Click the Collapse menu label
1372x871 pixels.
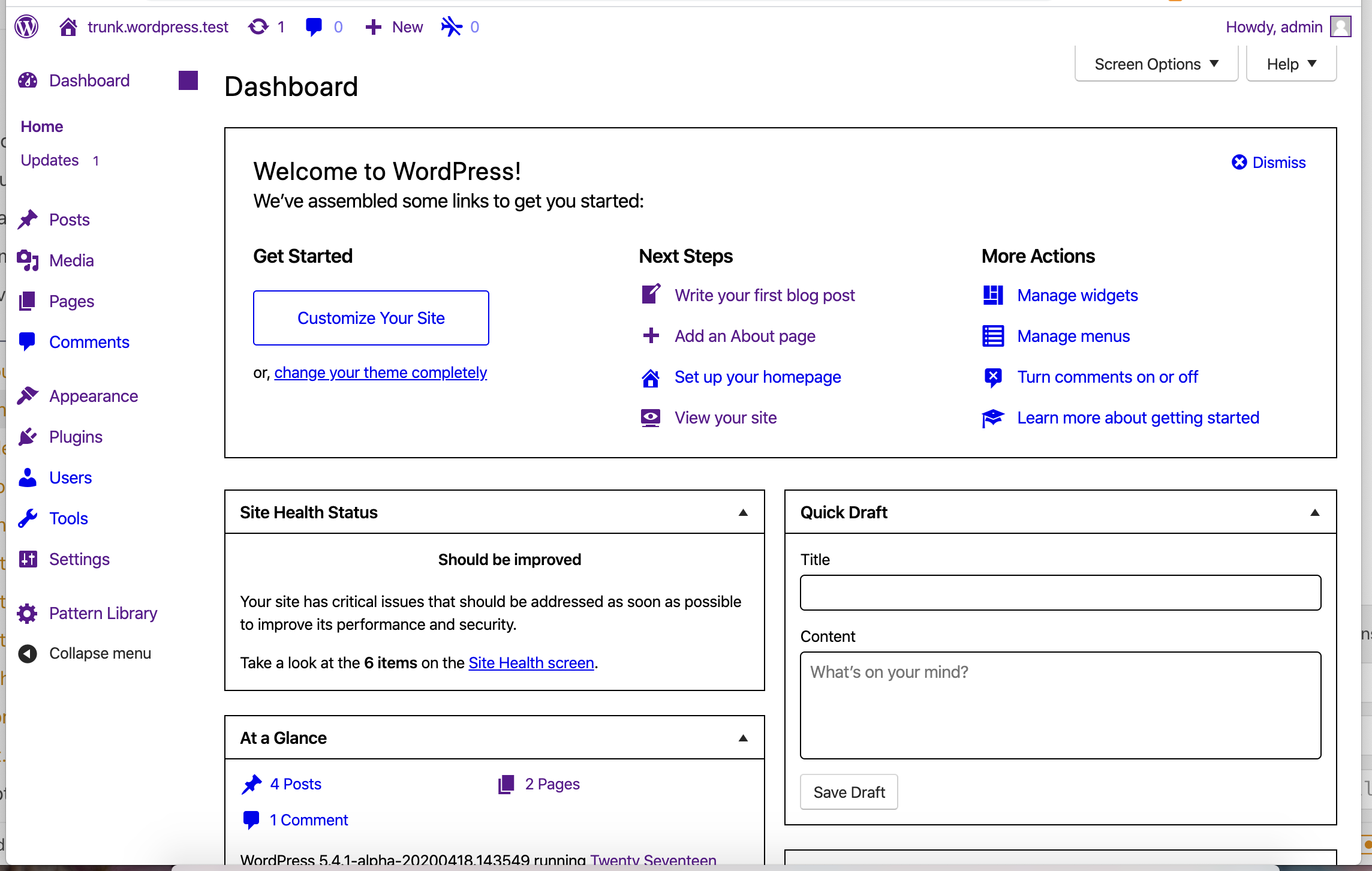click(100, 653)
